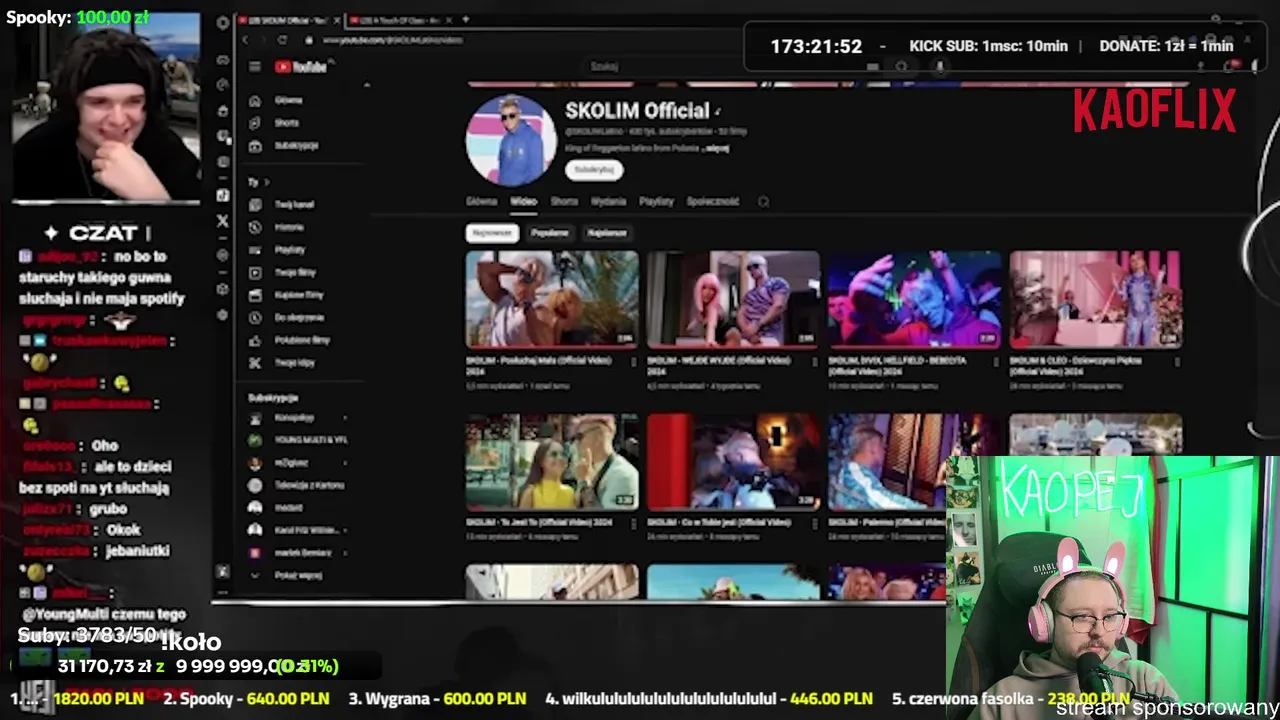Click the browser address bar URL

coord(395,40)
